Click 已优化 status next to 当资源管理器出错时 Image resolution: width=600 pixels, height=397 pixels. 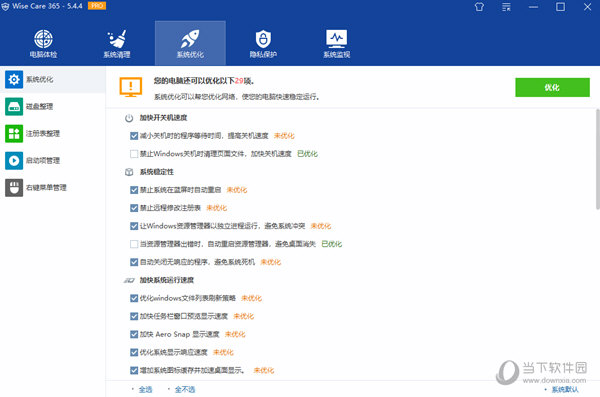click(332, 244)
